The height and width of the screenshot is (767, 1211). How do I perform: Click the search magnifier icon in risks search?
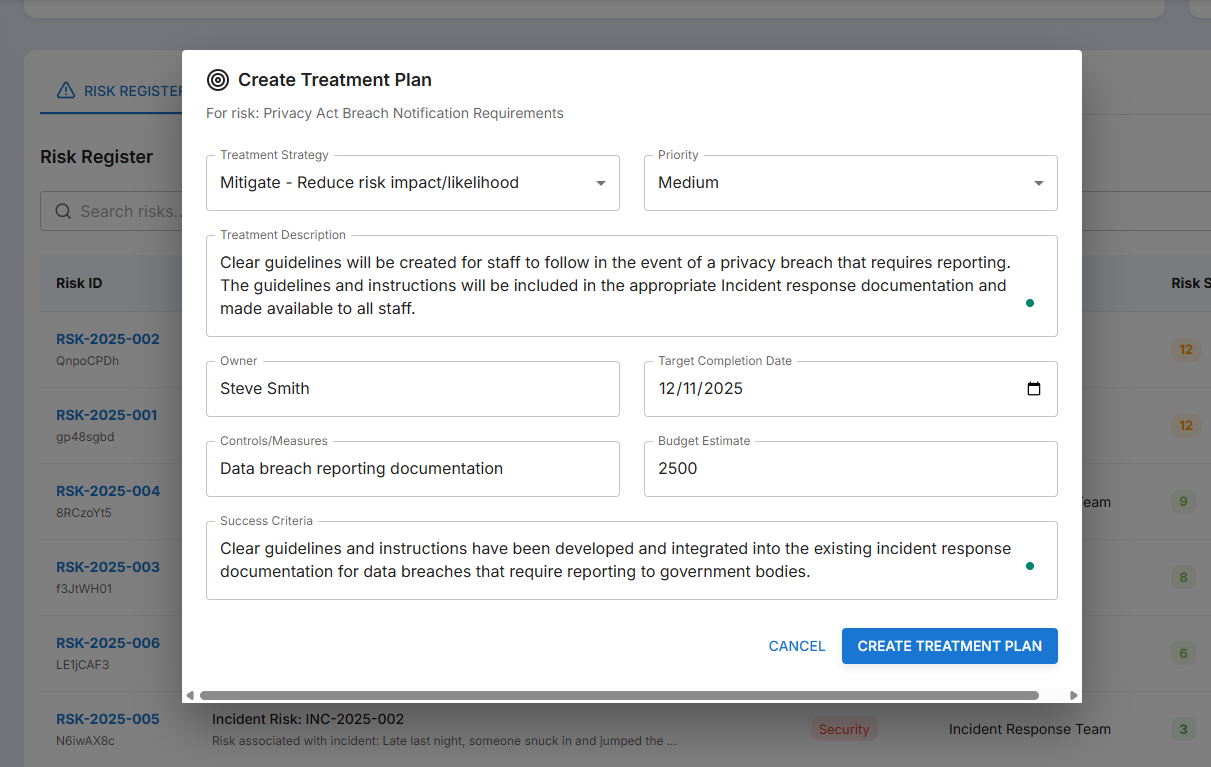pyautogui.click(x=63, y=211)
